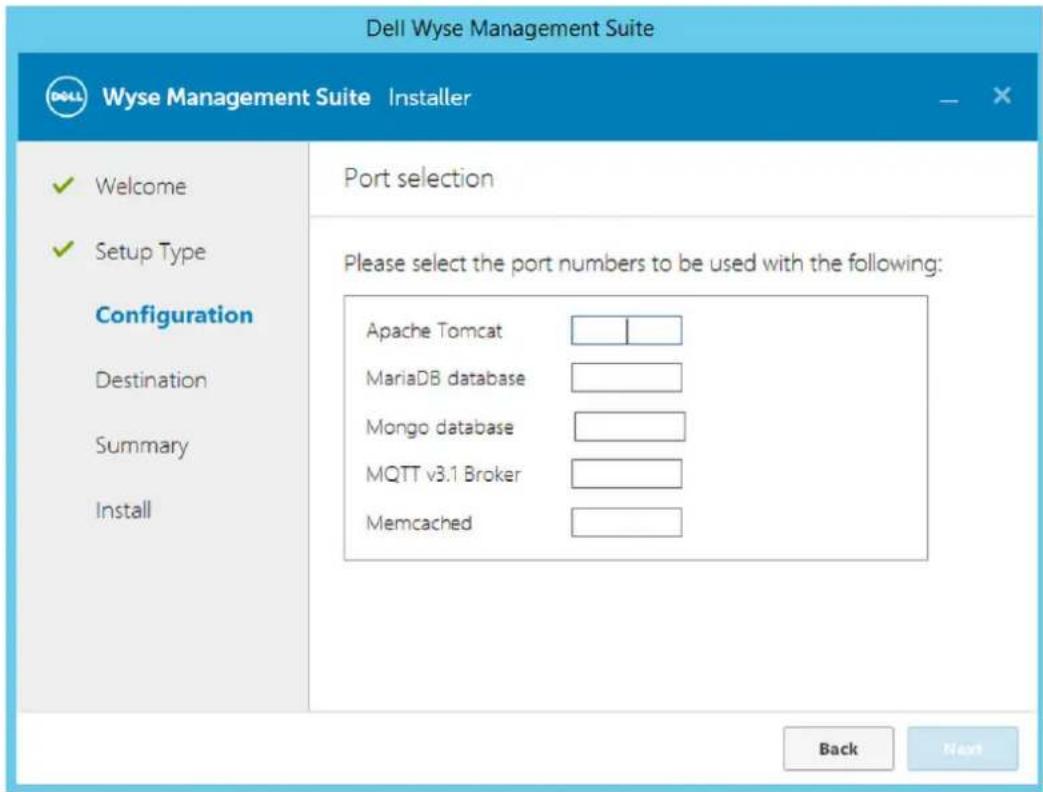
Task: Click the Next button
Action: [963, 749]
